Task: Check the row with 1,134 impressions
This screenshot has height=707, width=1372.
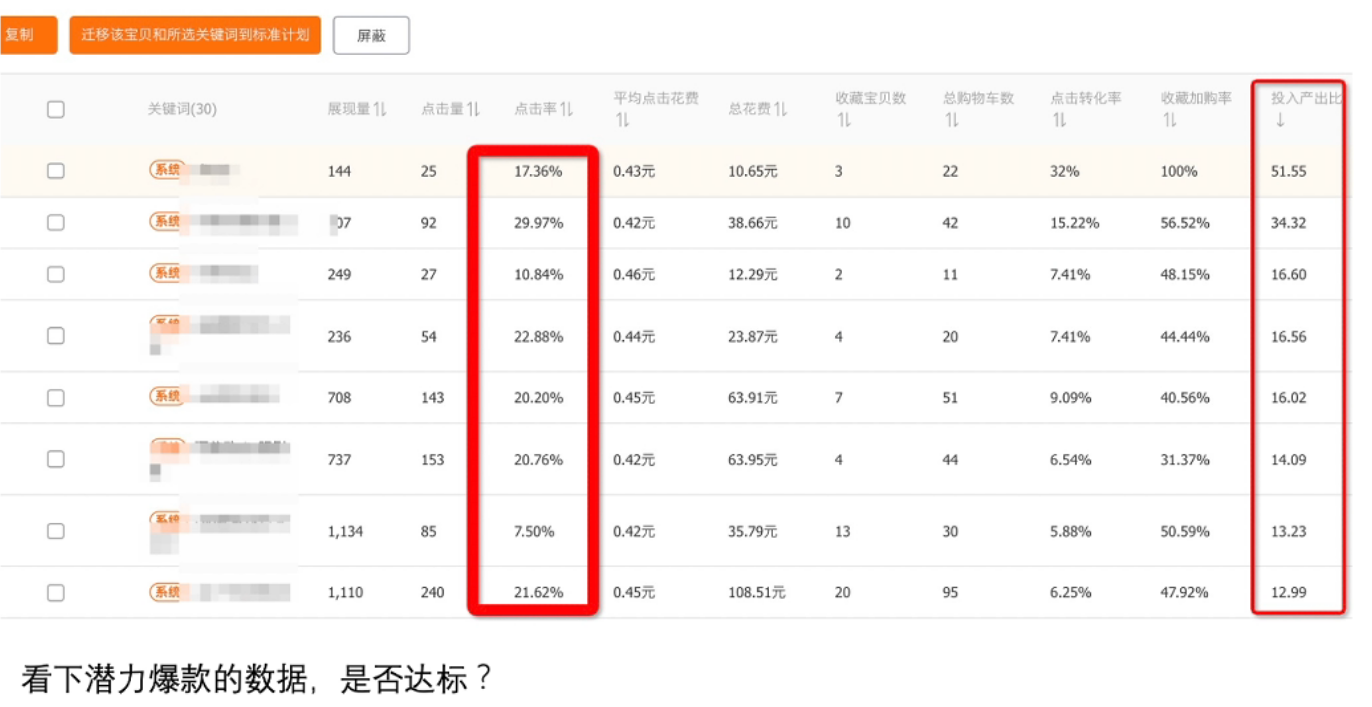Action: 56,531
